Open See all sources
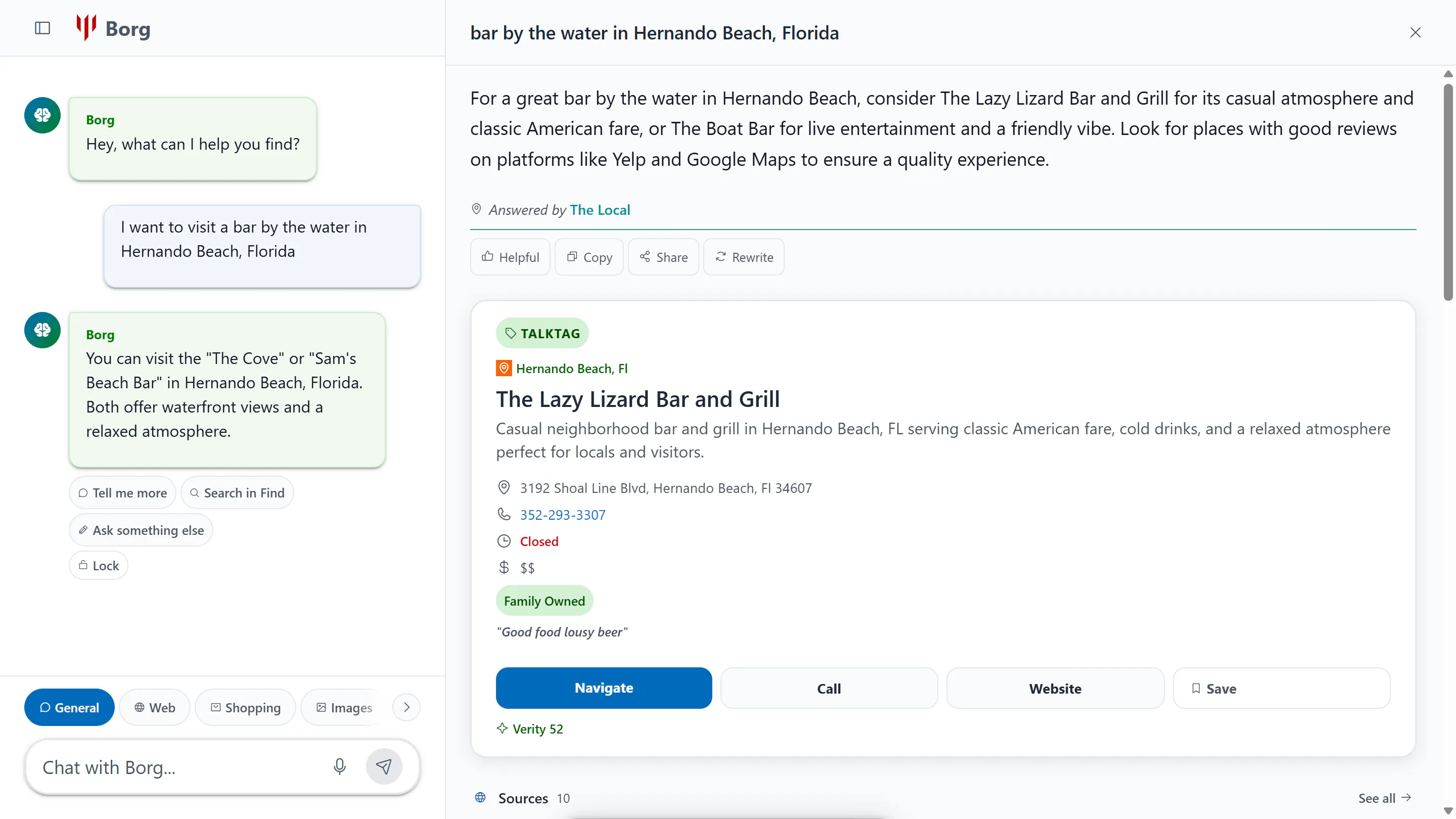 [1385, 798]
